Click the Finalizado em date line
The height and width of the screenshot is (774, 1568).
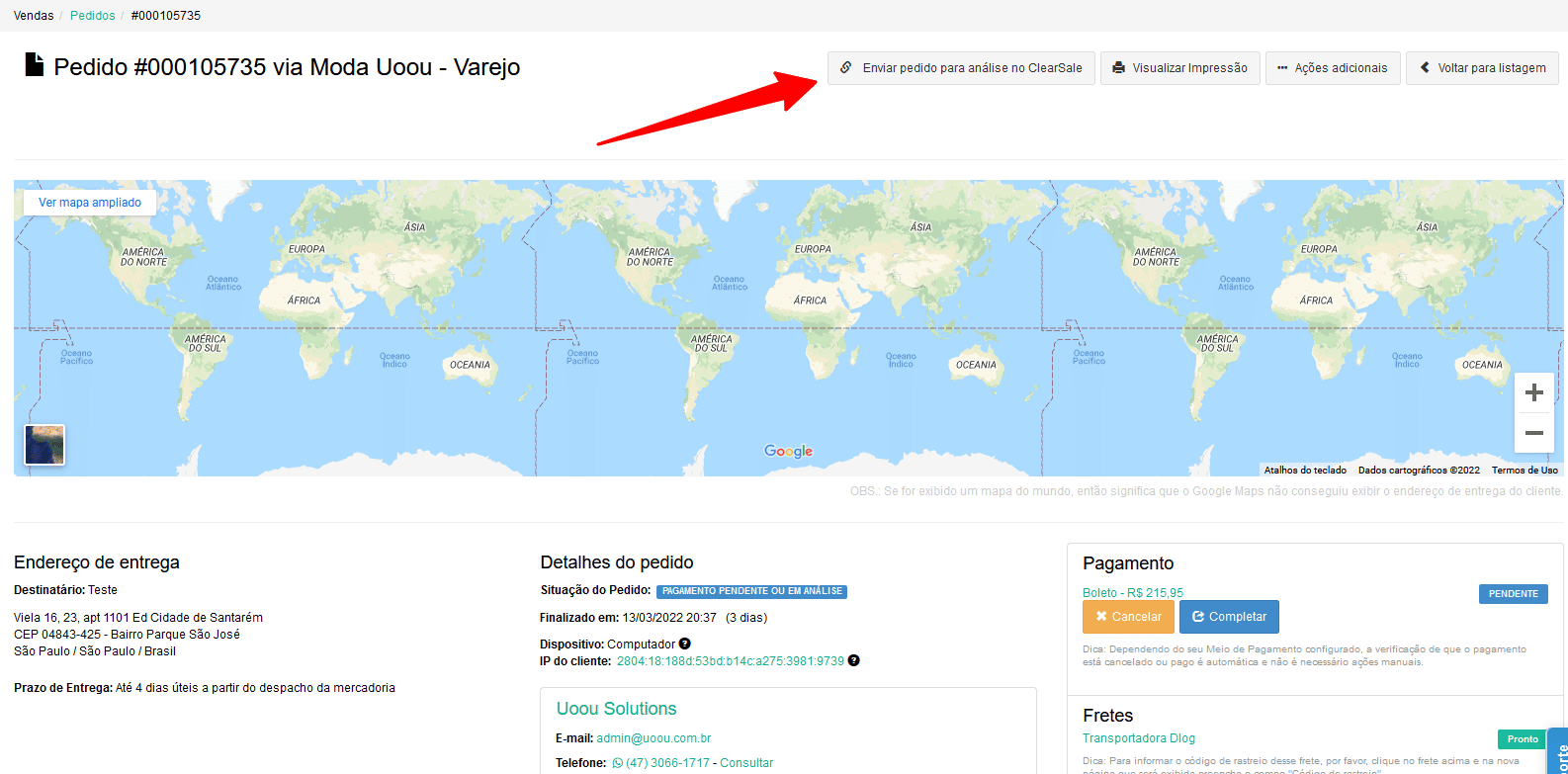point(653,618)
